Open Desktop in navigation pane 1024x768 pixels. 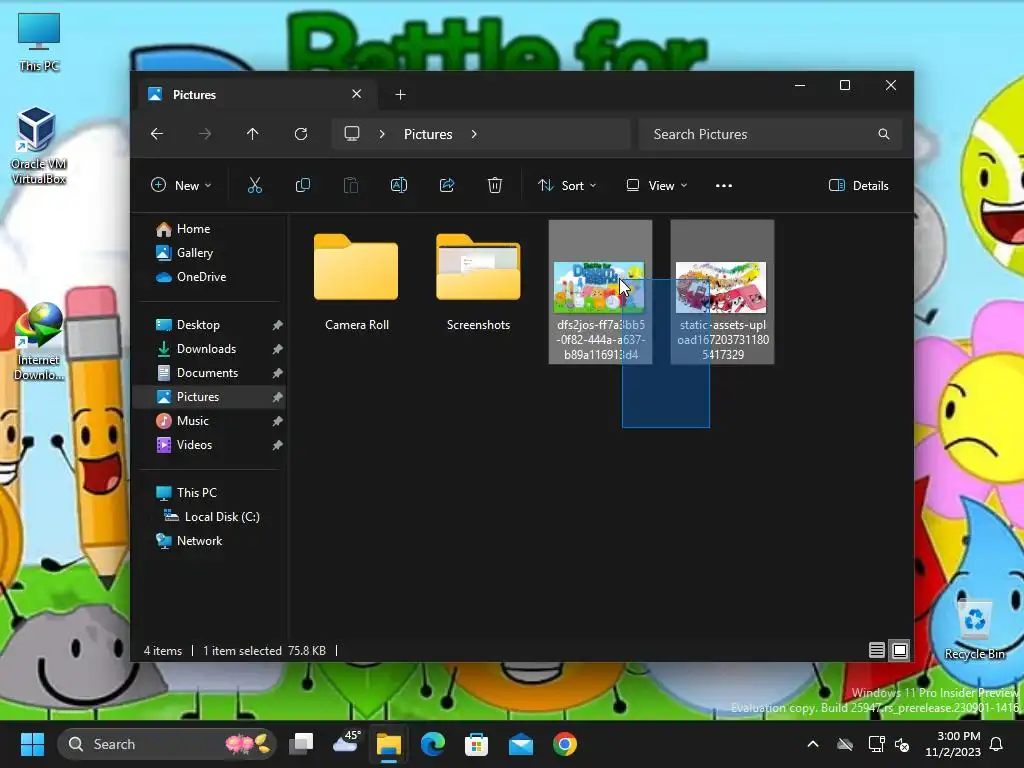click(198, 325)
